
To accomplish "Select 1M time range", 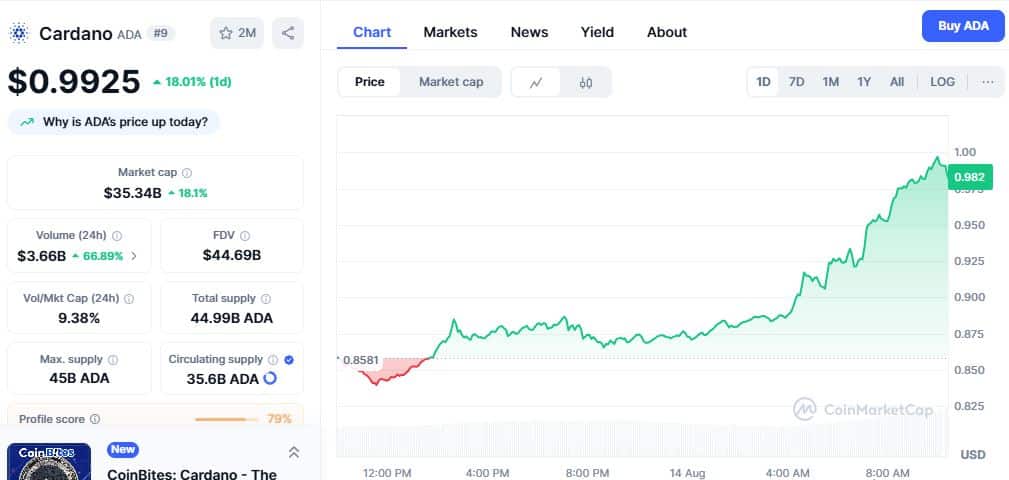I will pos(831,82).
